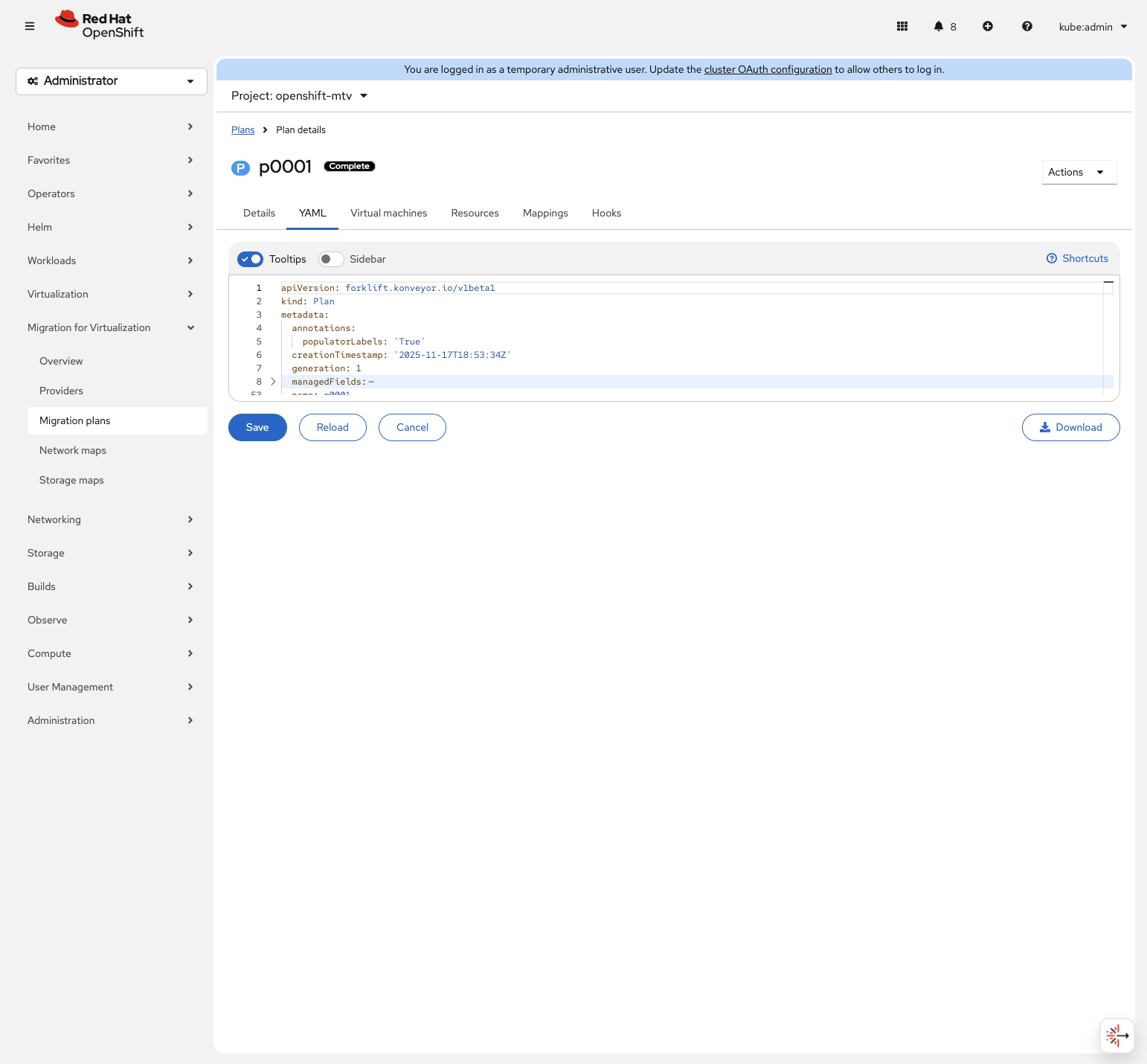
Task: Enable the Sidebar toggle
Action: [x=331, y=259]
